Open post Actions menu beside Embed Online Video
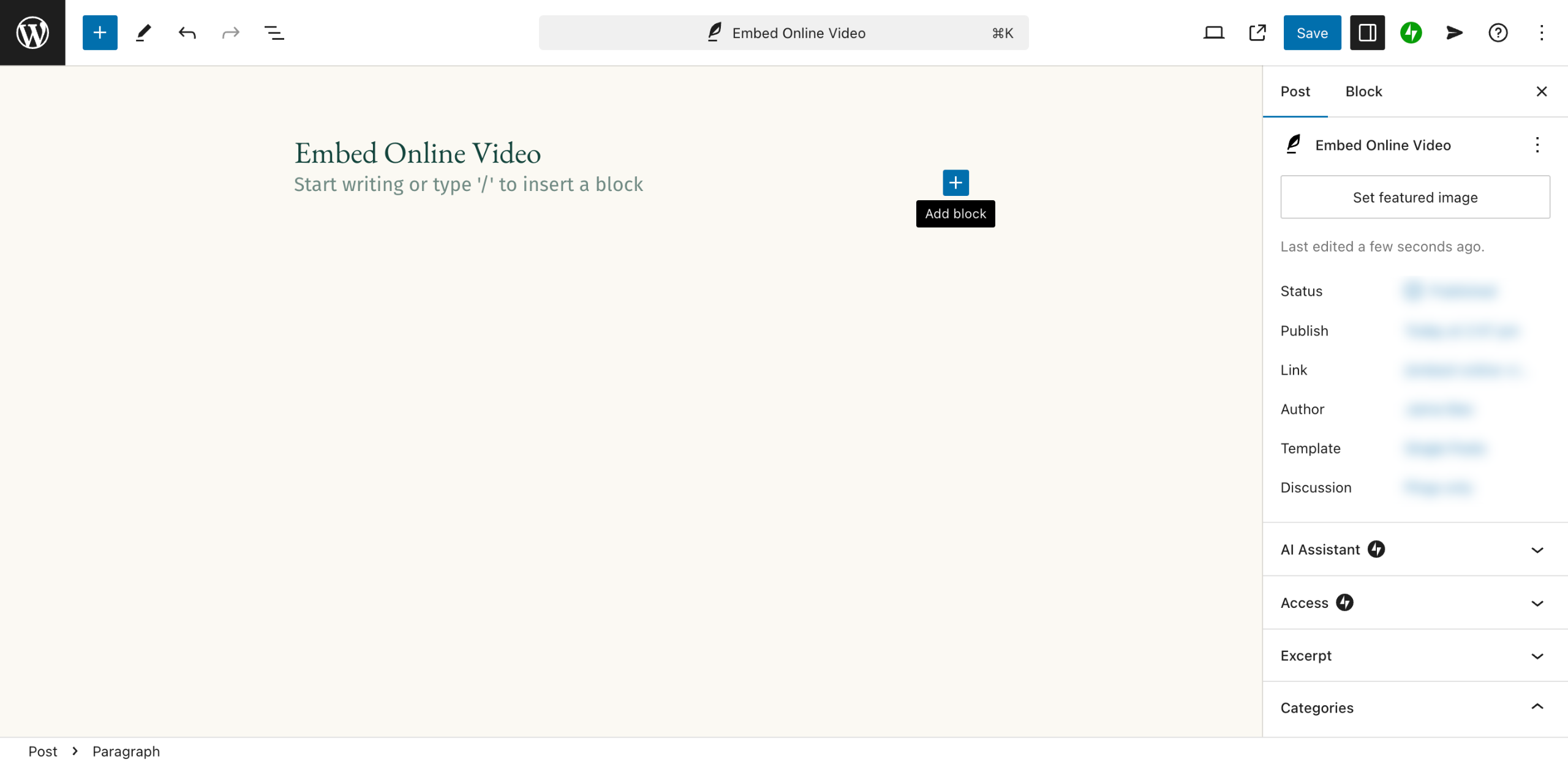 click(x=1537, y=145)
